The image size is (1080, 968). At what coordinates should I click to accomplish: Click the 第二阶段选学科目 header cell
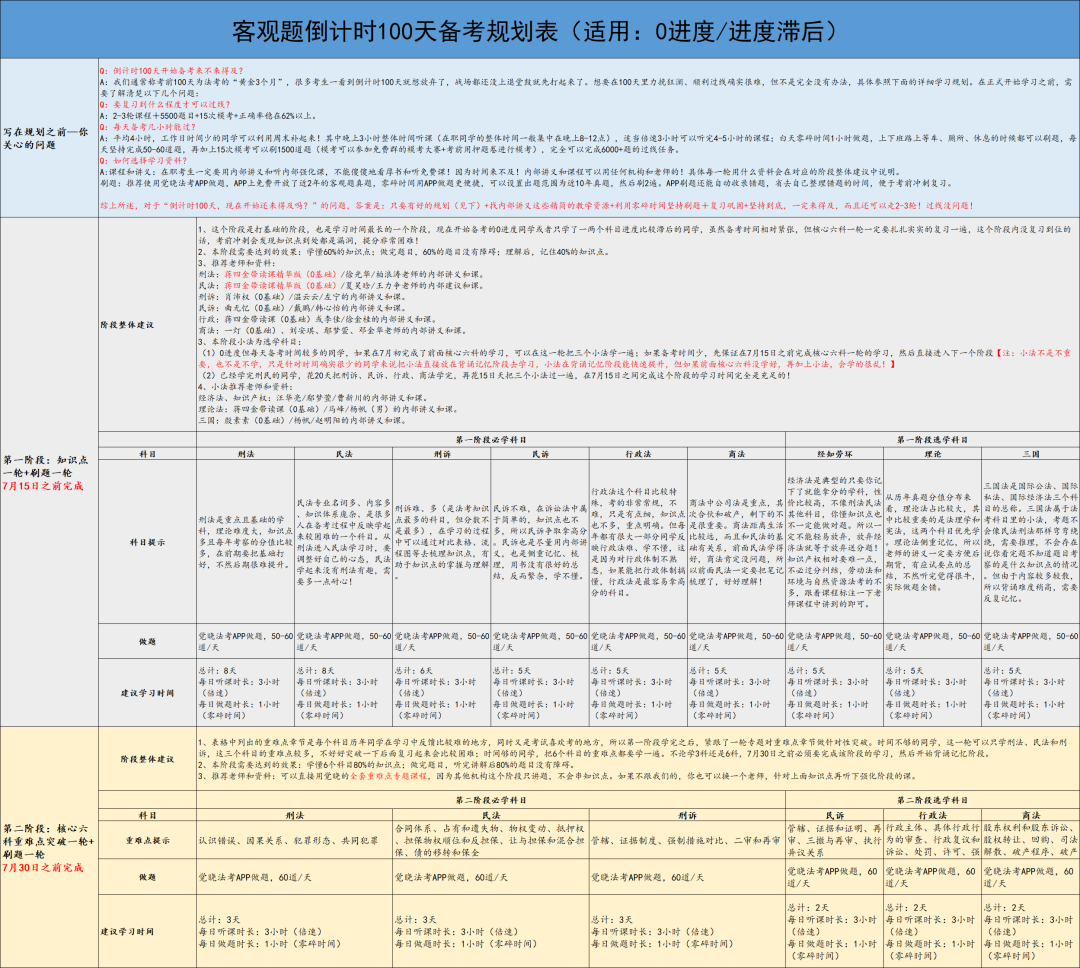coord(932,800)
